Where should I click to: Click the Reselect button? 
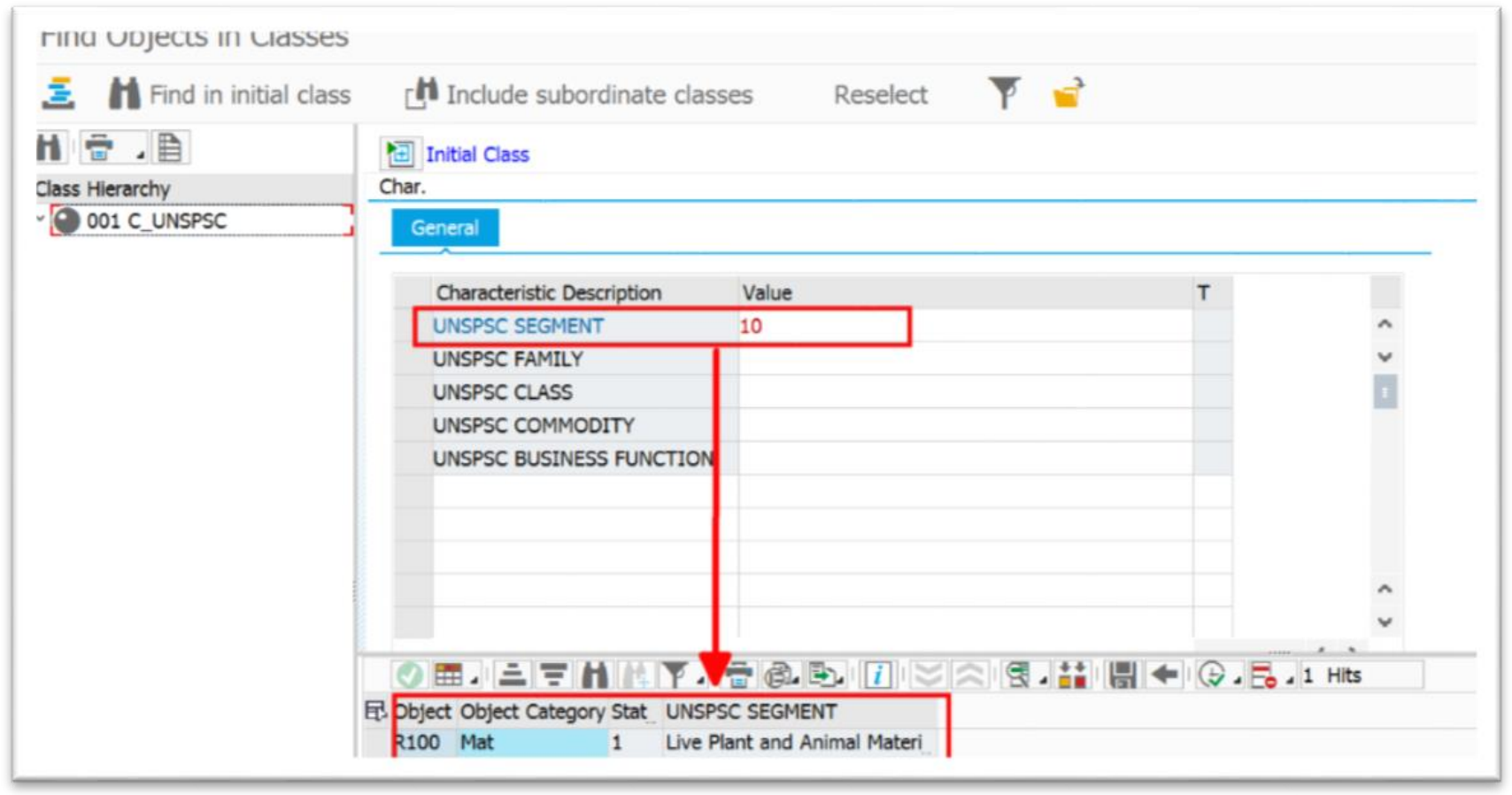[x=880, y=95]
